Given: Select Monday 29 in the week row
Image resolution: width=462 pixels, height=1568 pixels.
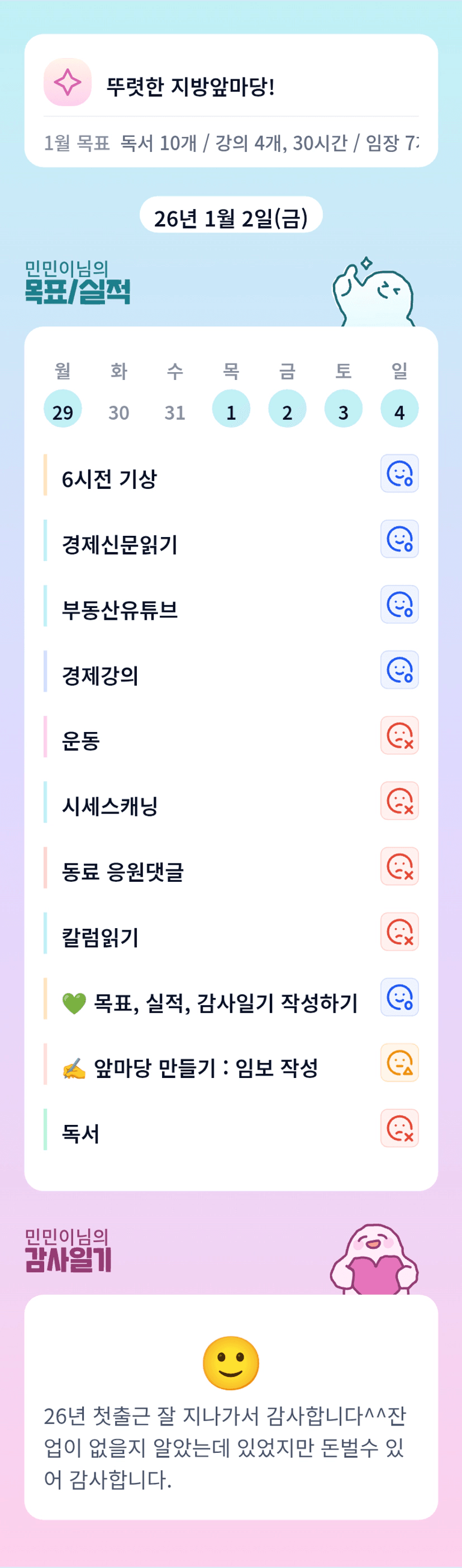Looking at the screenshot, I should [x=63, y=408].
